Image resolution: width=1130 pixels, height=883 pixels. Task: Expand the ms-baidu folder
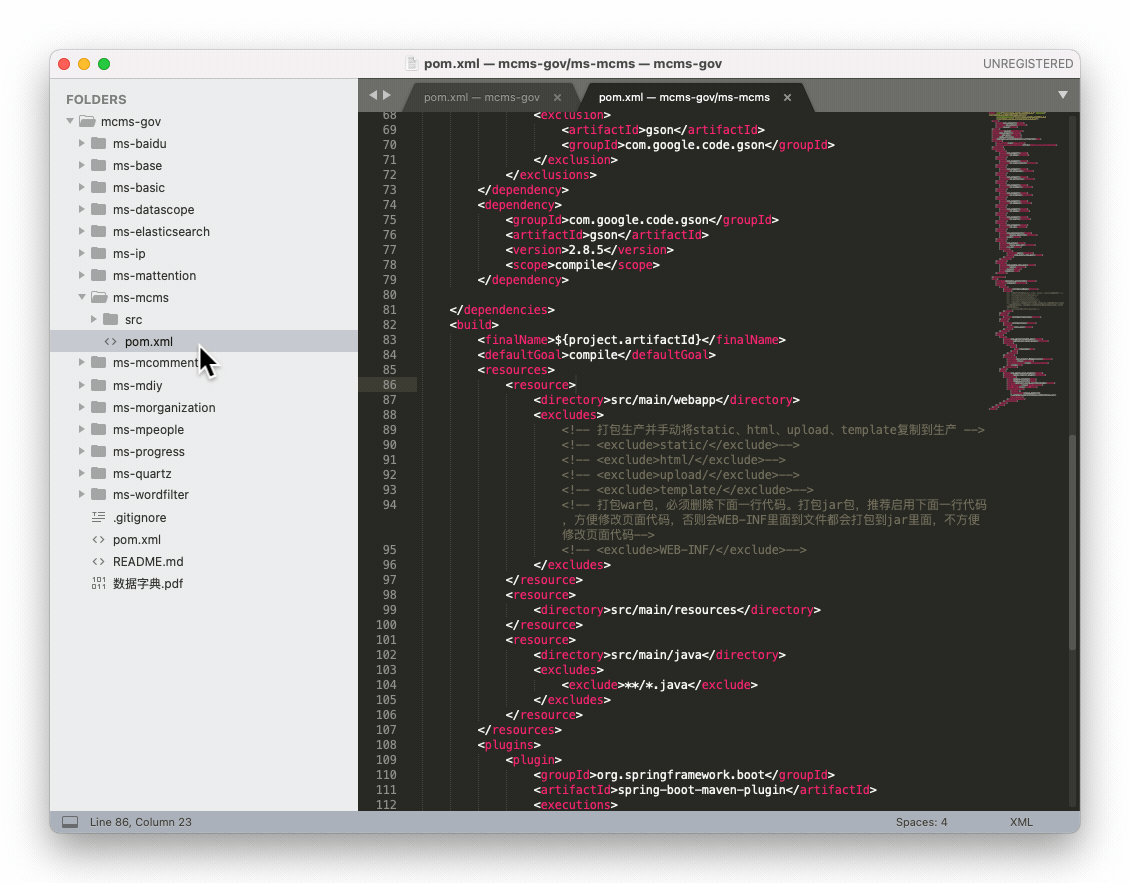[x=82, y=144]
